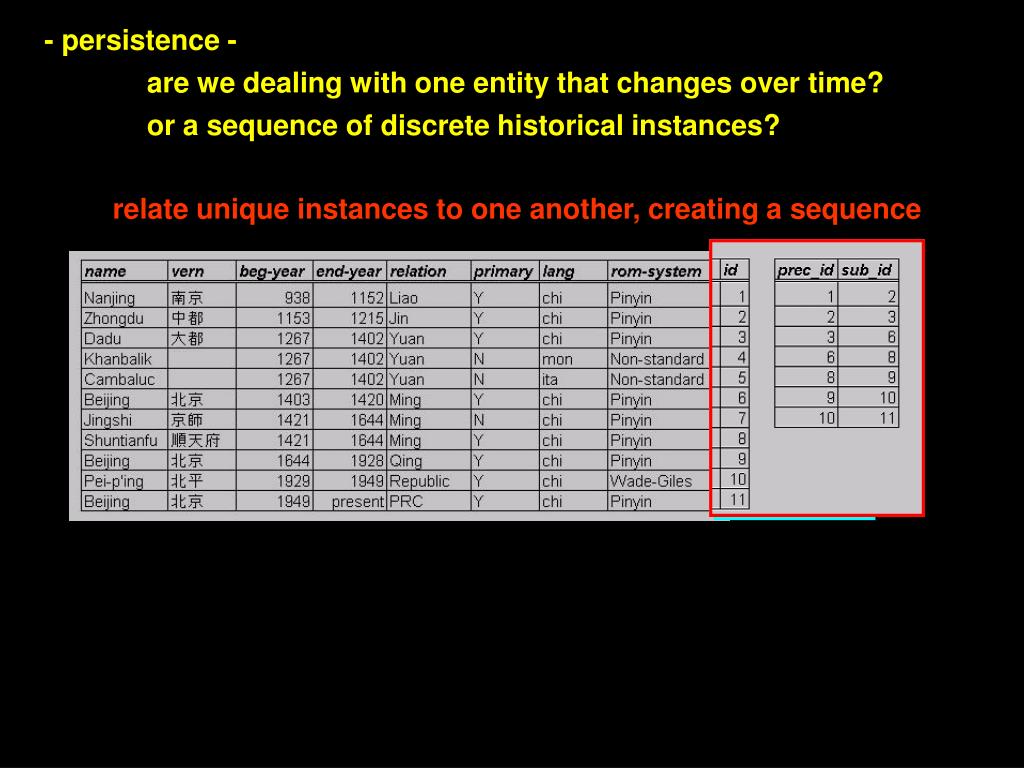Image resolution: width=1024 pixels, height=768 pixels.
Task: Select the 'beg-year' column header
Action: point(272,271)
